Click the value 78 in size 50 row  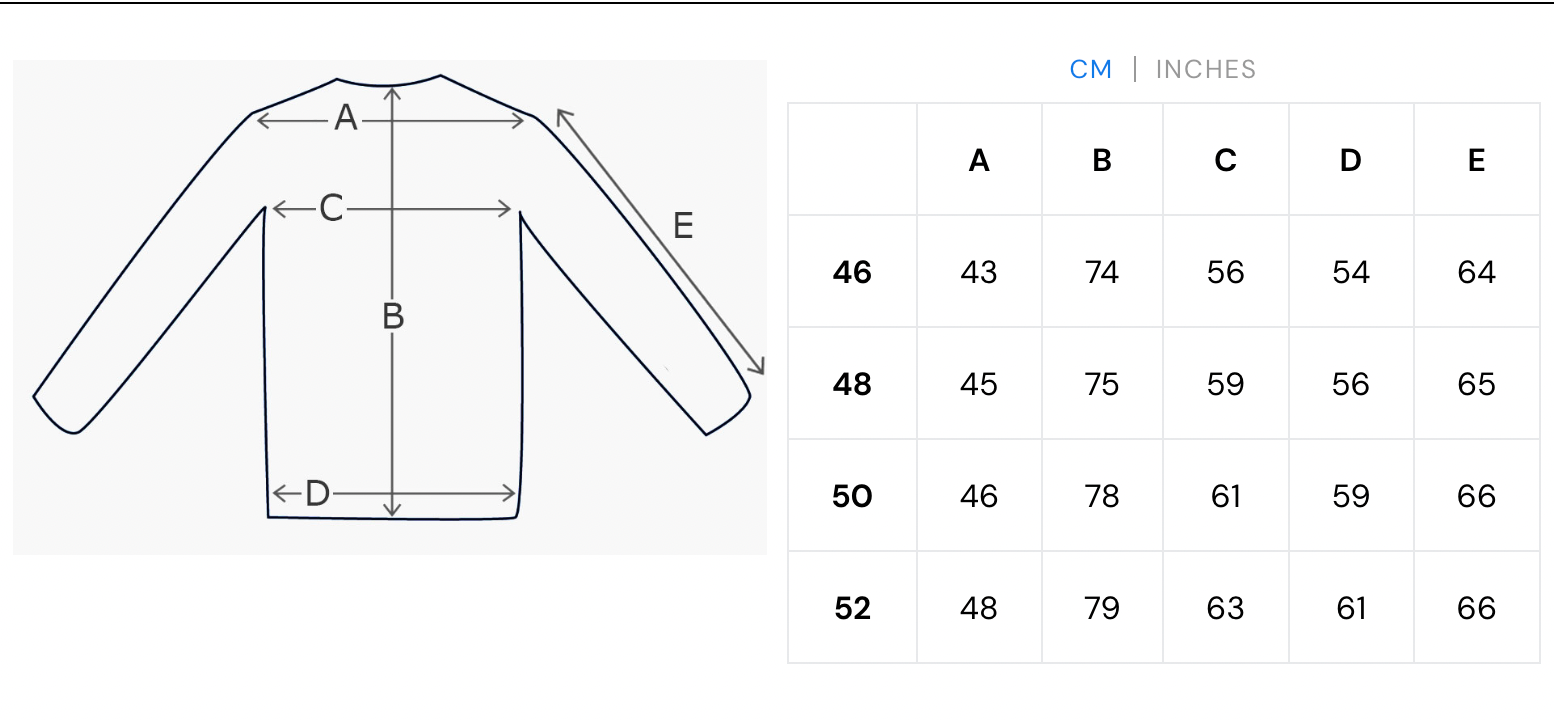coord(1102,496)
